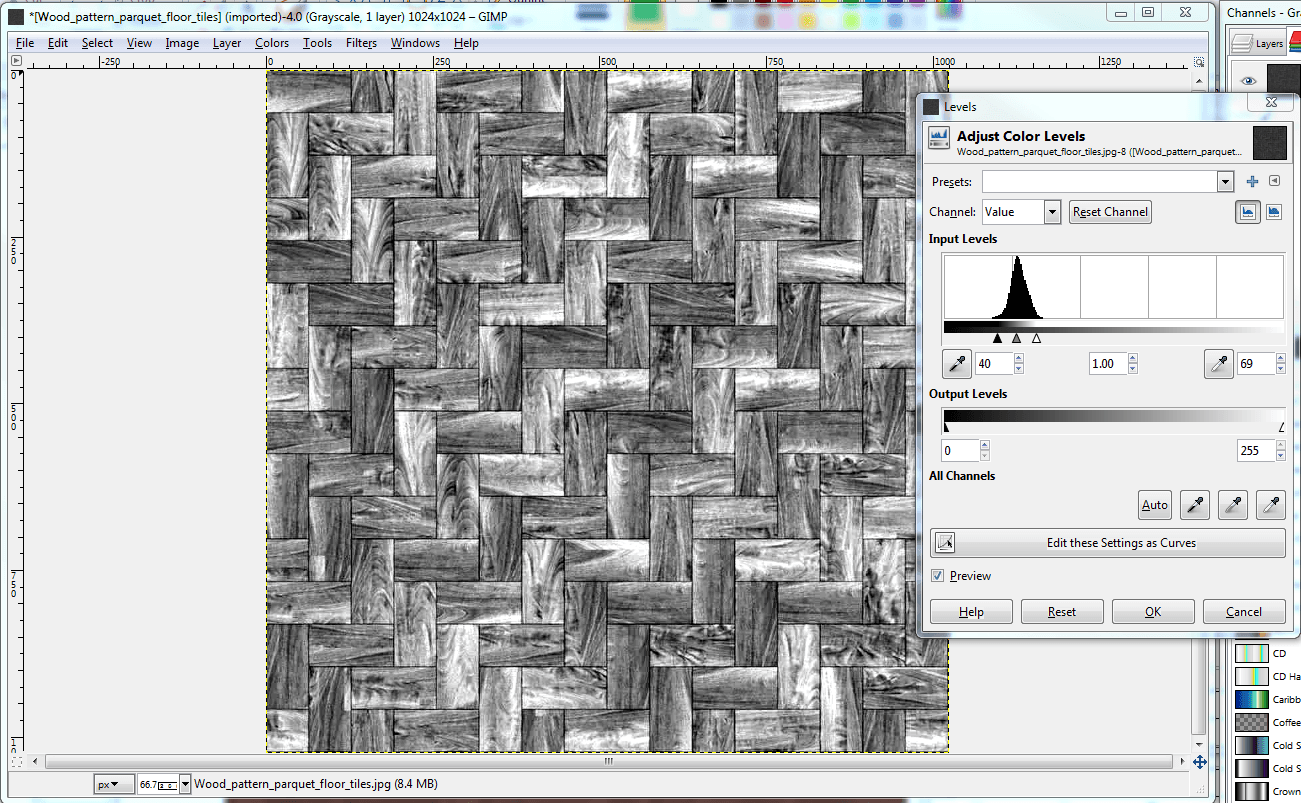Click the Reset Channel button
The image size is (1301, 803).
(x=1110, y=212)
